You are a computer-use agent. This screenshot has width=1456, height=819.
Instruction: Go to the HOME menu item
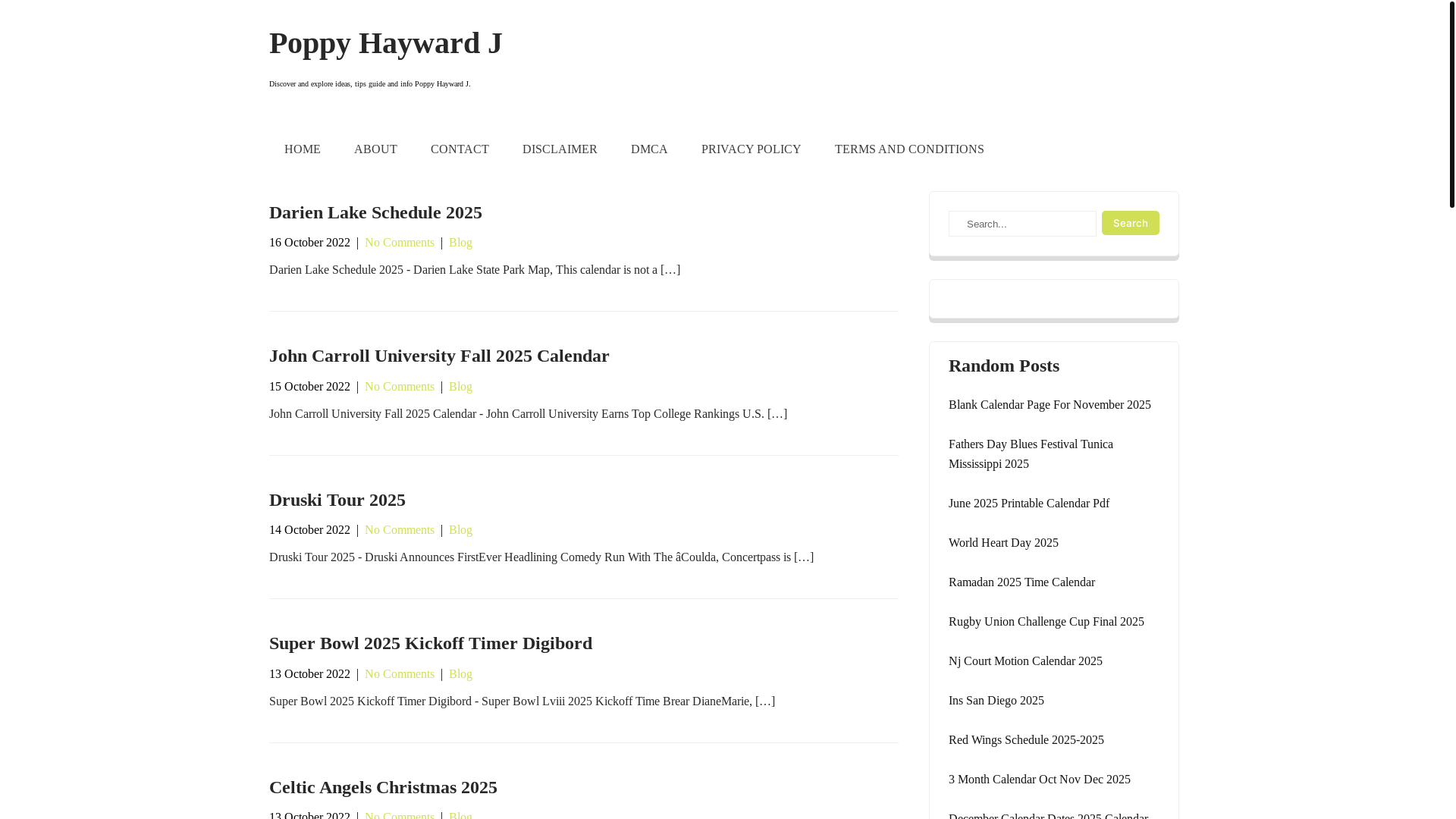tap(302, 149)
